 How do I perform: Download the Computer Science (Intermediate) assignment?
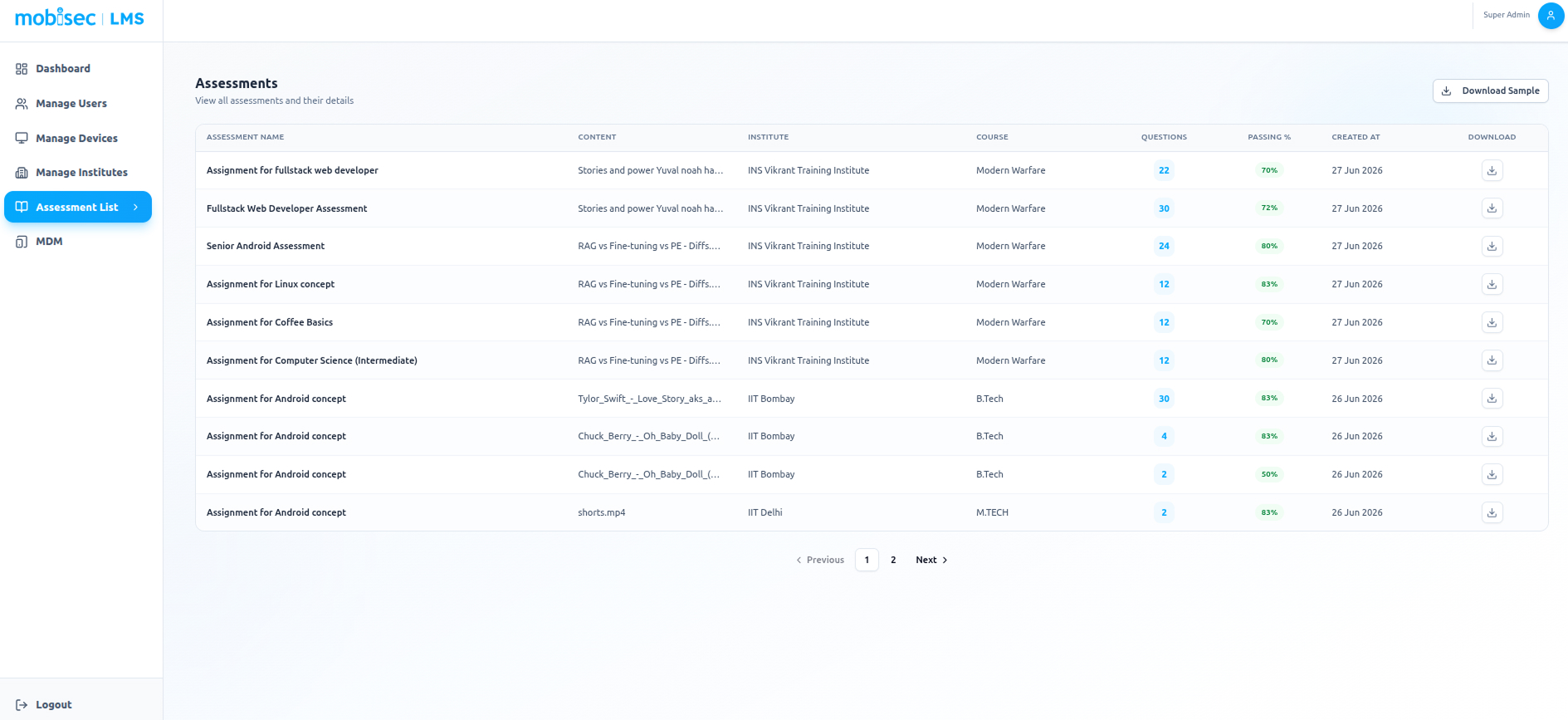point(1492,360)
